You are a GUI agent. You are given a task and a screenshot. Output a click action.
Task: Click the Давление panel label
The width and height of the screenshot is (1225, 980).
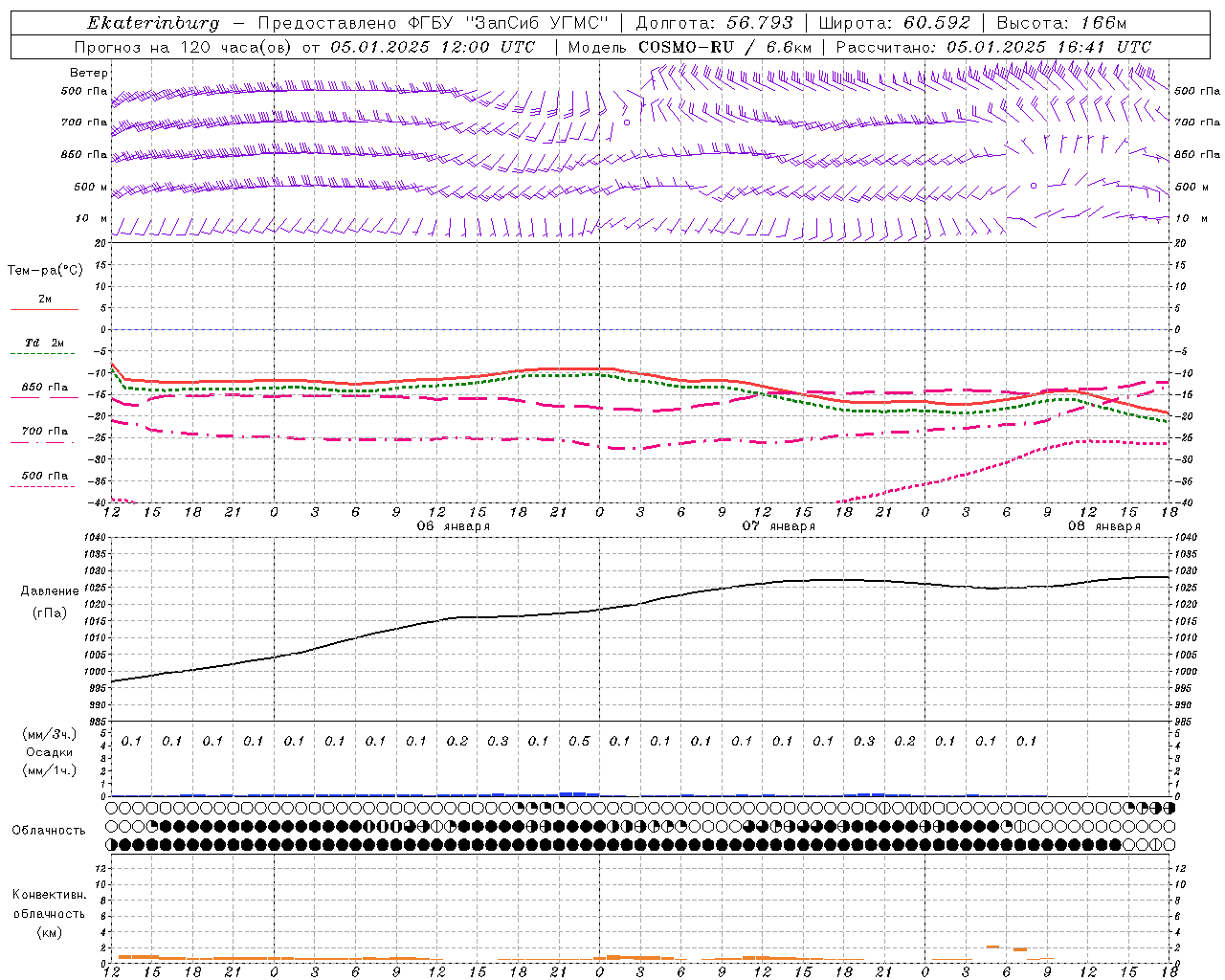[50, 591]
